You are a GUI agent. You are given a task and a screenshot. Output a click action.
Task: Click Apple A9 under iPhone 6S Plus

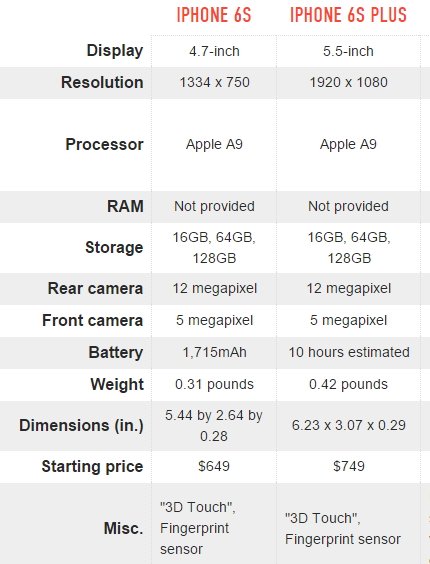point(348,144)
